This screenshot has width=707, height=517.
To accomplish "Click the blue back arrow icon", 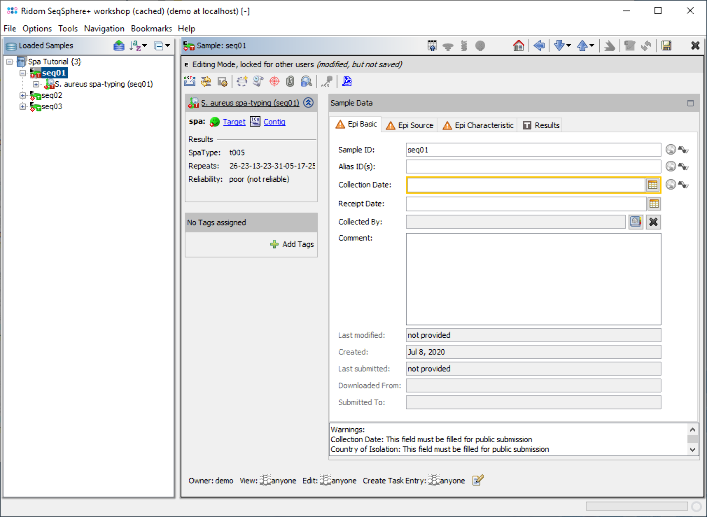I will pos(539,46).
